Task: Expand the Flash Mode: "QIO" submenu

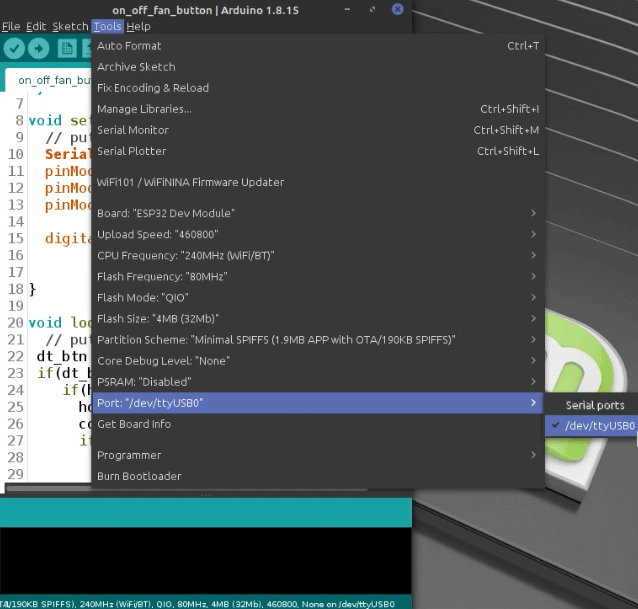Action: 318,298
